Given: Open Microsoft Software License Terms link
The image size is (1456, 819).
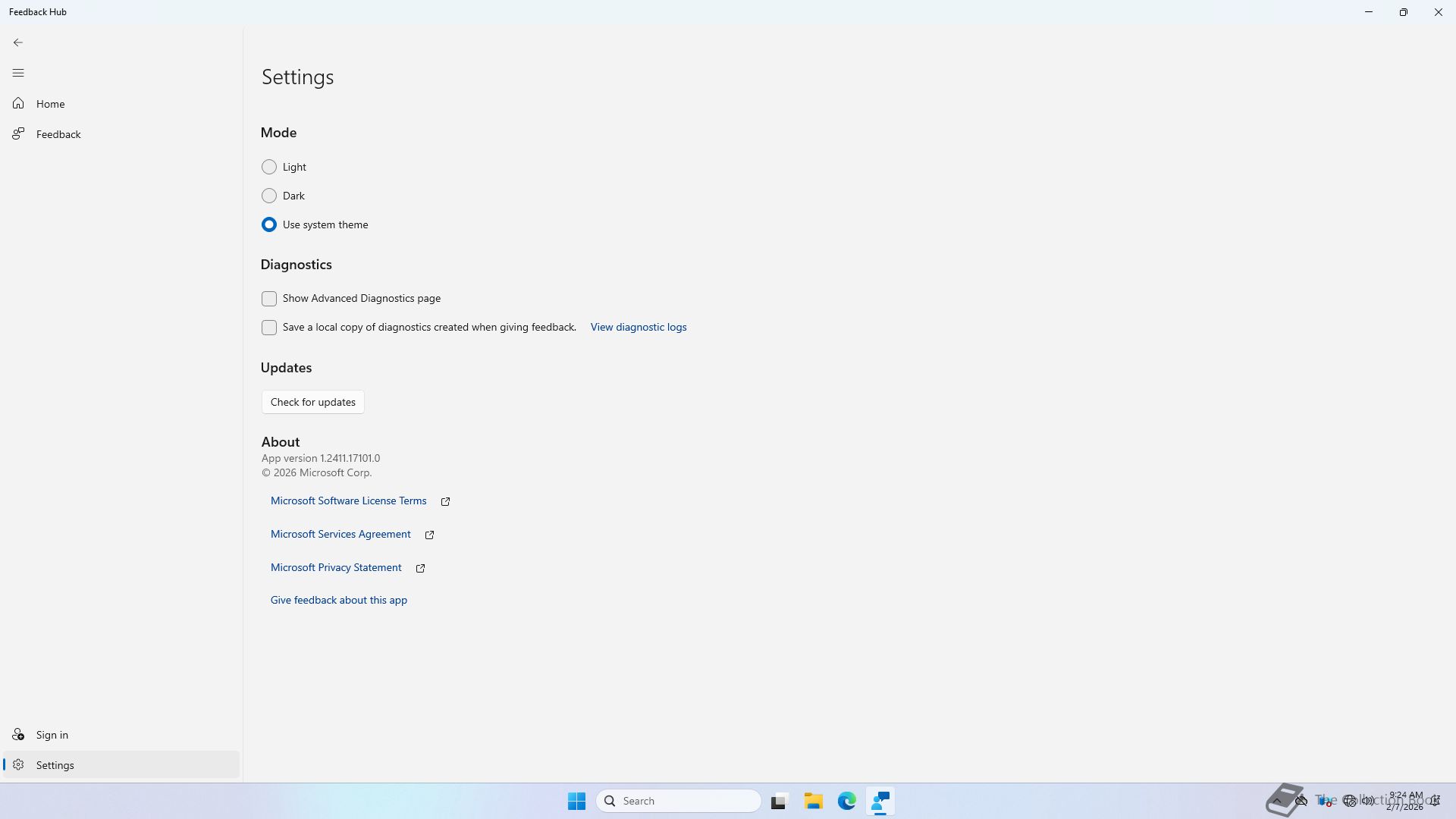Looking at the screenshot, I should [x=348, y=501].
